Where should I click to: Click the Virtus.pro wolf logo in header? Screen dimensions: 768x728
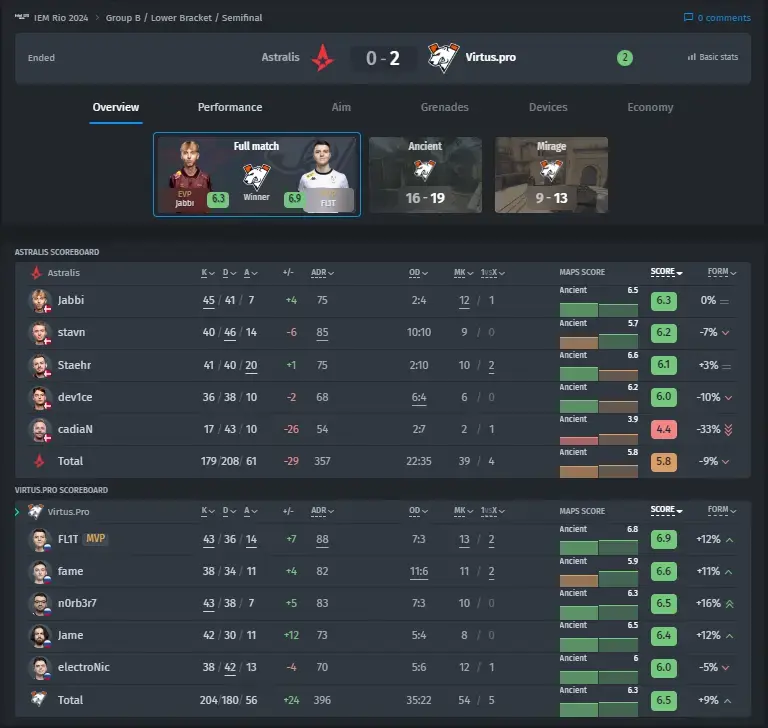(x=443, y=57)
